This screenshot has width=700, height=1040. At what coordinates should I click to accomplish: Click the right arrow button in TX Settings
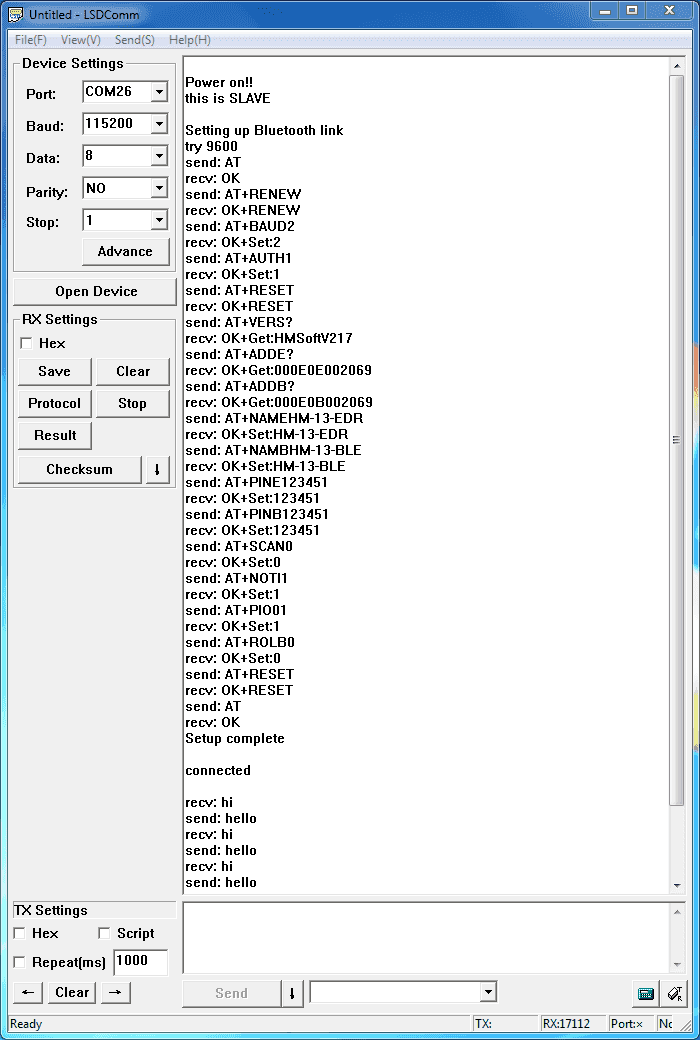tap(116, 992)
